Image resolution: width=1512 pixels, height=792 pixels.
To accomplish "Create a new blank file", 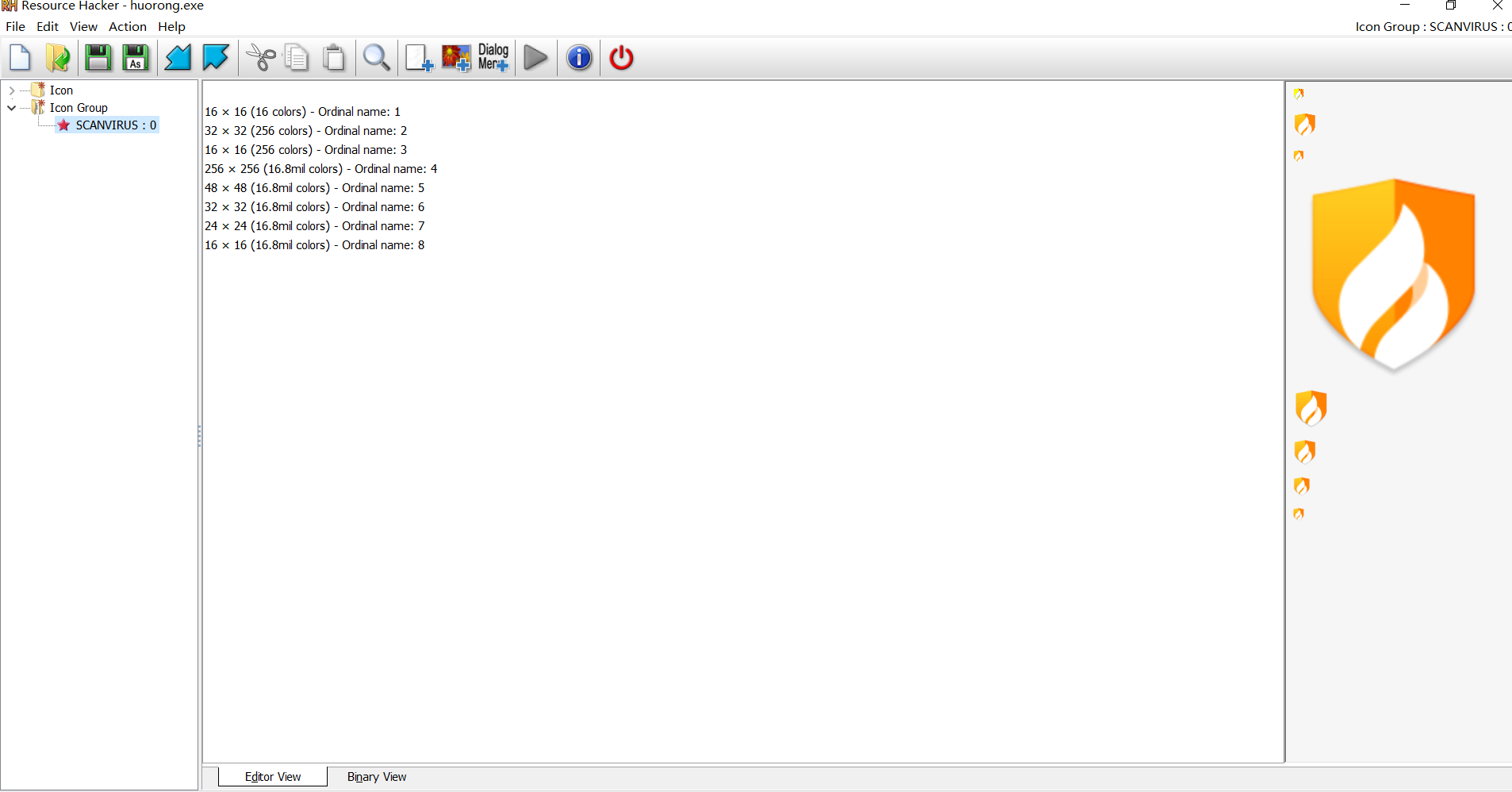I will point(20,58).
